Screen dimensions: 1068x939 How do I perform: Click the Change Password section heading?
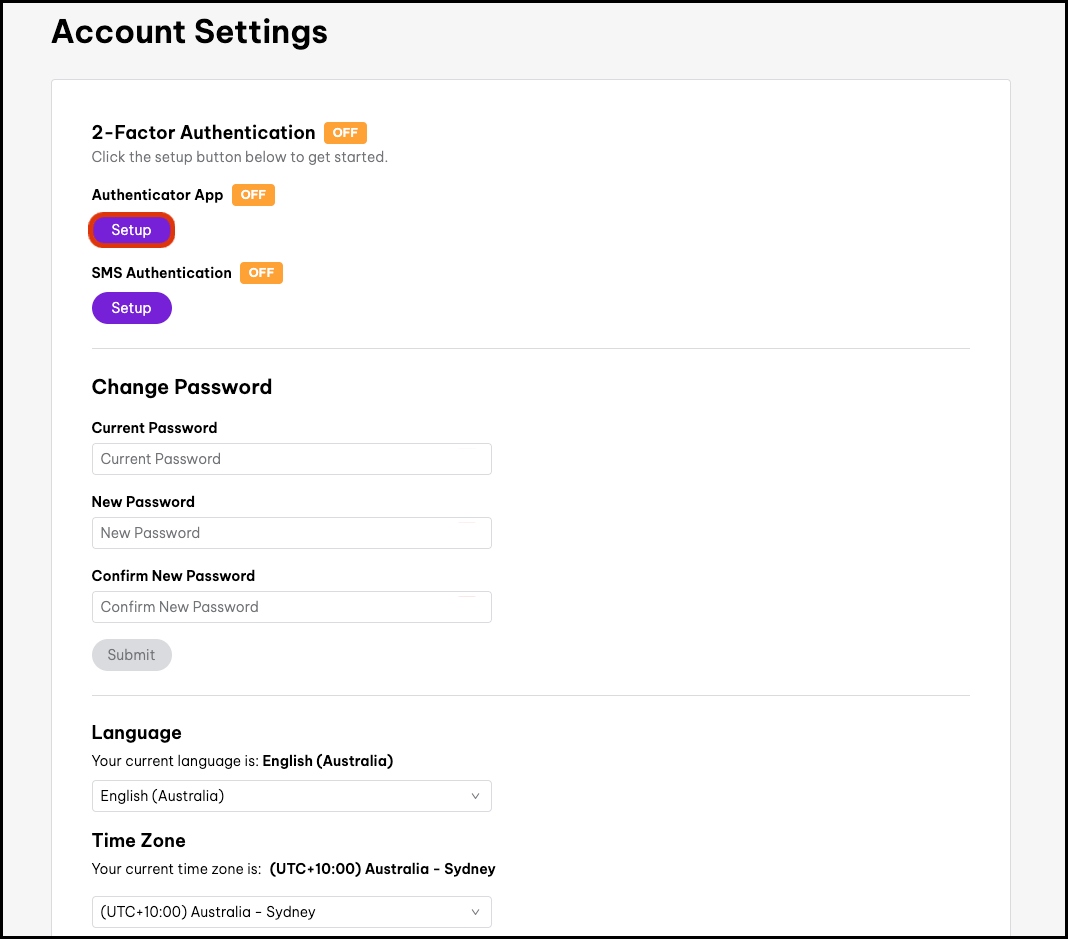[181, 387]
